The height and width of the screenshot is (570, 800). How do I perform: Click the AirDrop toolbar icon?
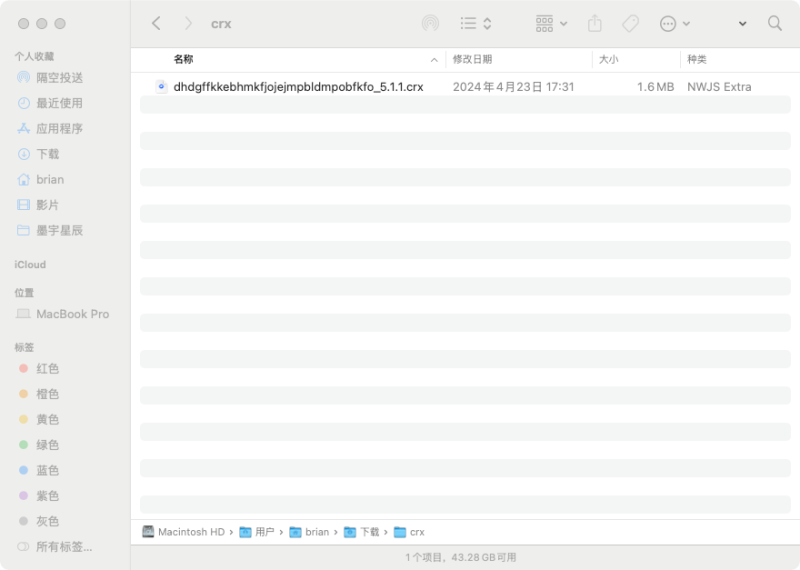pyautogui.click(x=430, y=23)
